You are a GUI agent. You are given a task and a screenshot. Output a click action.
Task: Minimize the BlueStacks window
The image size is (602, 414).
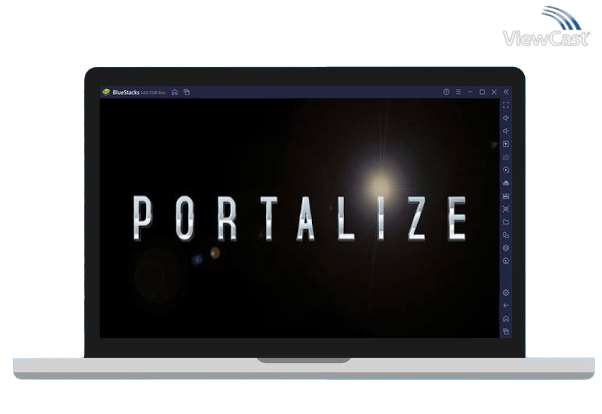point(470,92)
